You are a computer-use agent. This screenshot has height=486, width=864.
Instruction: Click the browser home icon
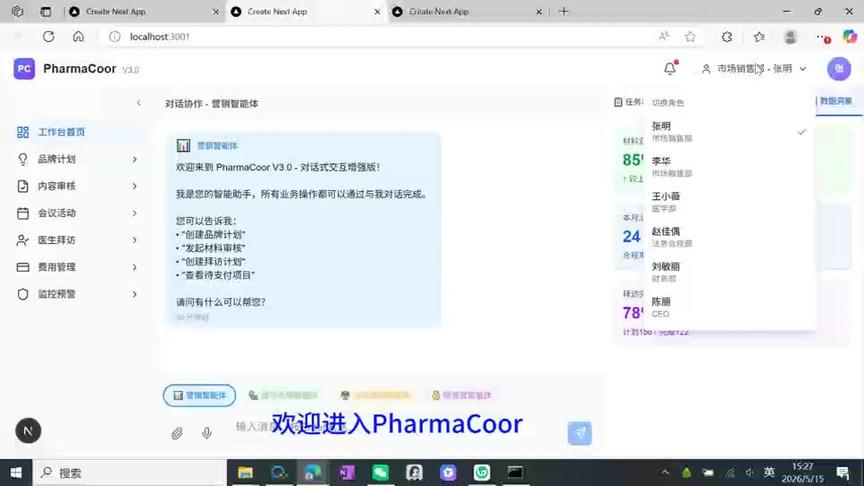pyautogui.click(x=78, y=36)
